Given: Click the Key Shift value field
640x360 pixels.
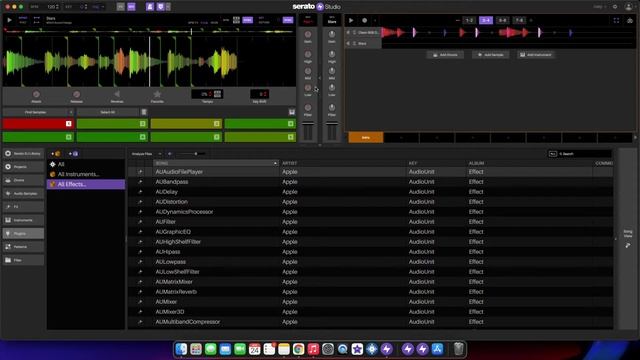Looking at the screenshot, I should [x=260, y=94].
